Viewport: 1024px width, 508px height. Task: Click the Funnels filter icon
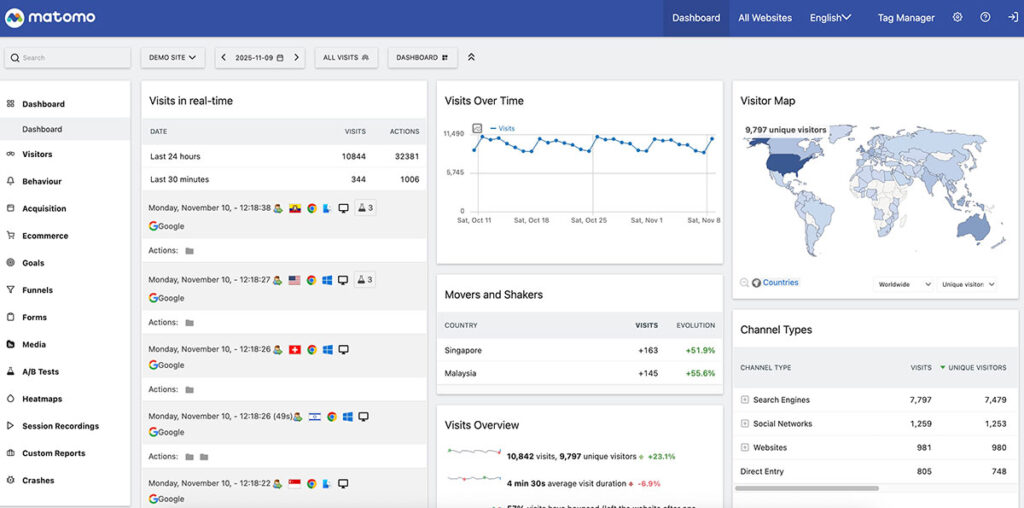[10, 290]
